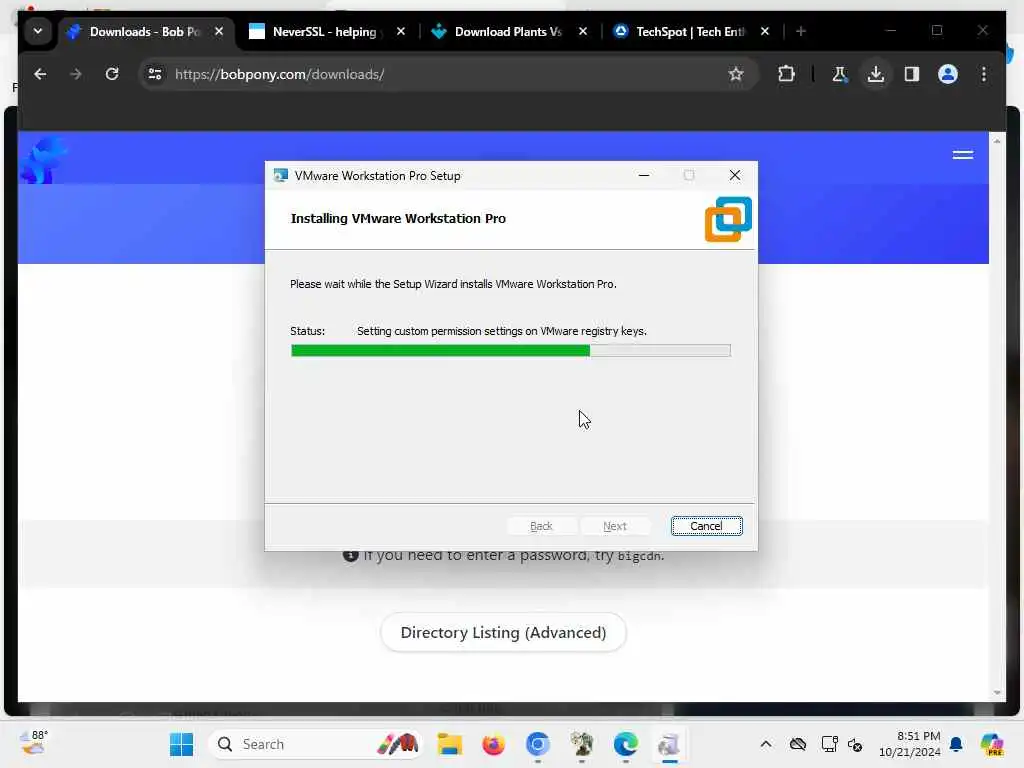Click Cancel in VMware Setup dialog

point(706,526)
